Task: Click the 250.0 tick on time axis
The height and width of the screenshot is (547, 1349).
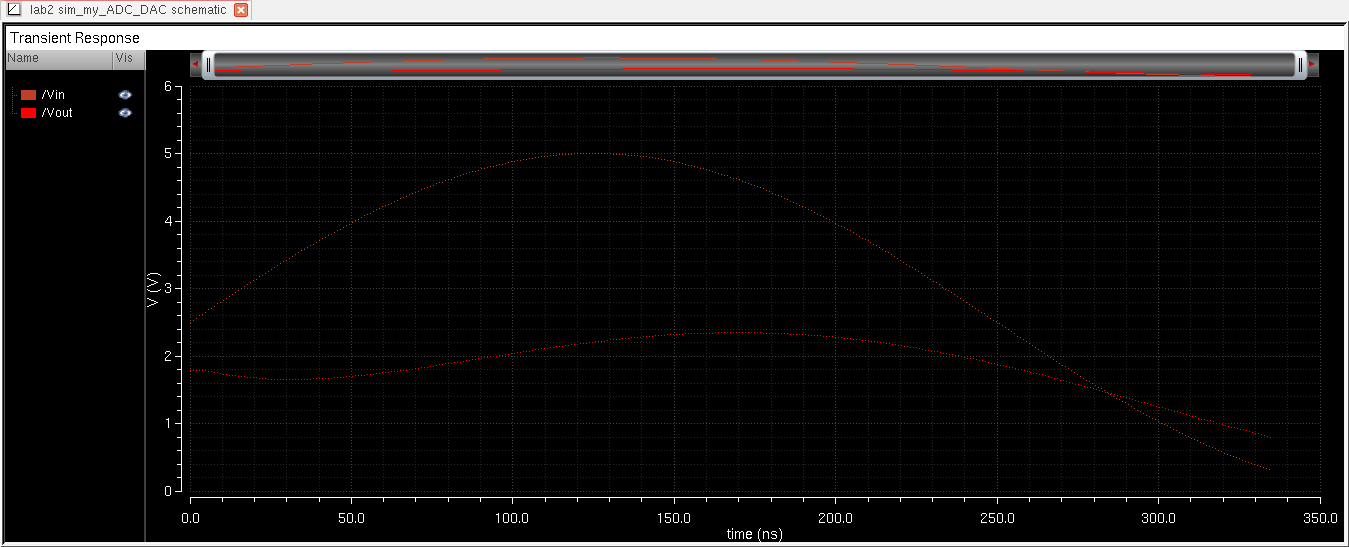Action: tap(997, 518)
